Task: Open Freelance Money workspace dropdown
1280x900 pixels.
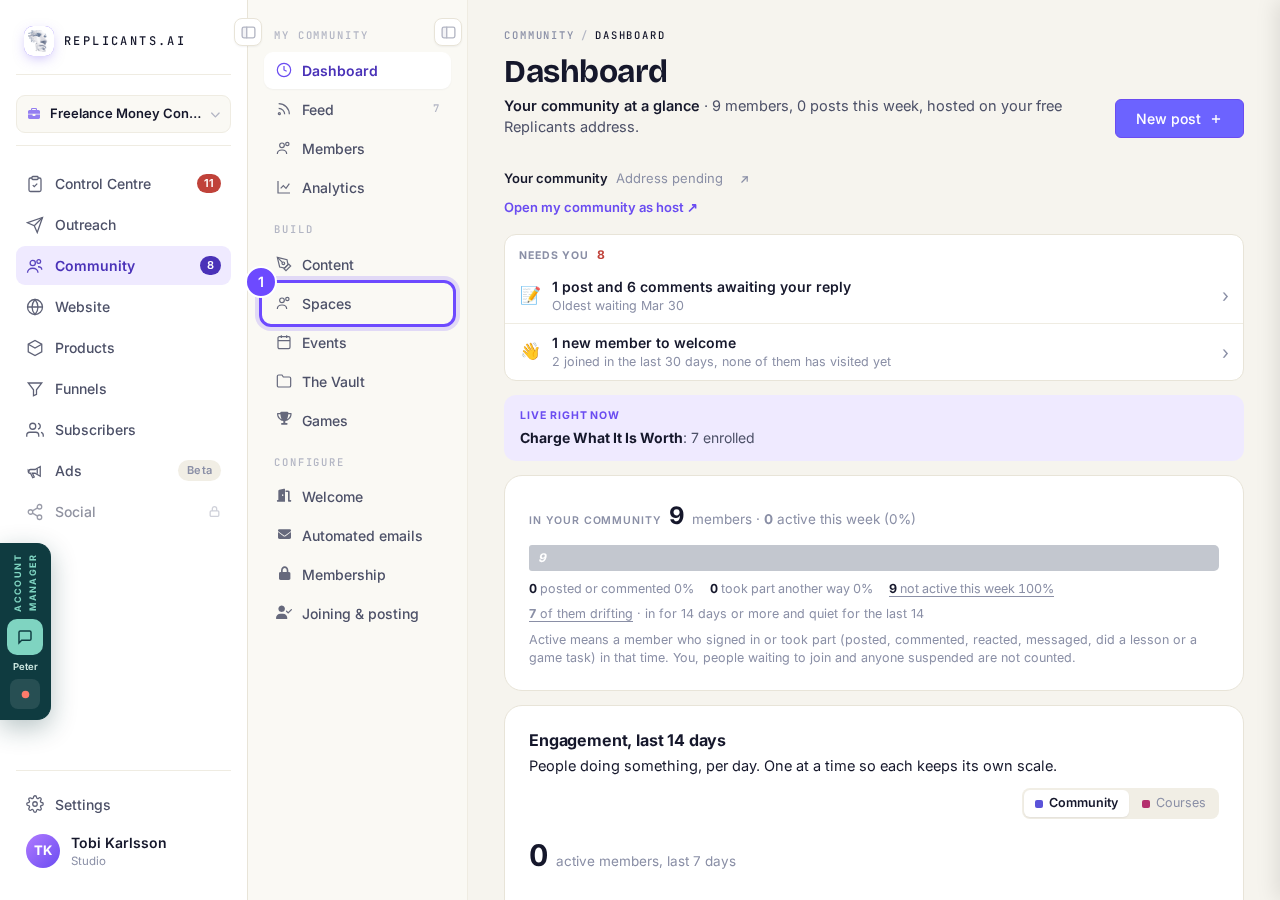Action: pyautogui.click(x=123, y=114)
